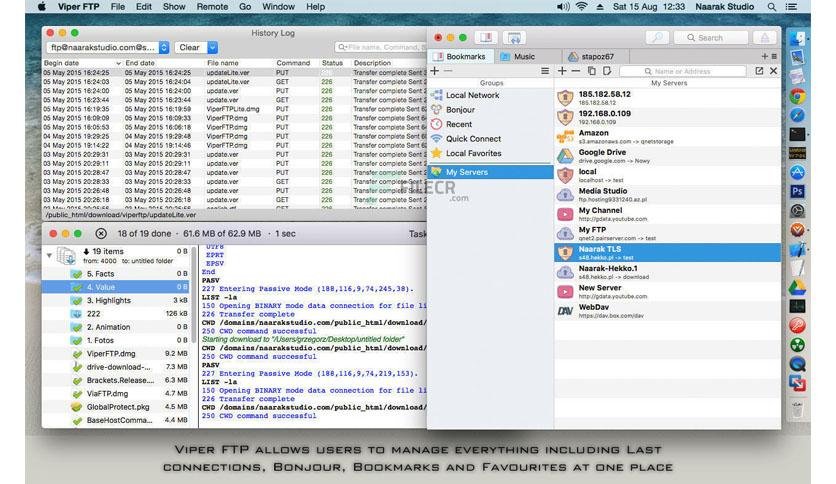Viewport: 836px width, 484px height.
Task: Cancel transfer with the circled X icon
Action: [x=101, y=233]
